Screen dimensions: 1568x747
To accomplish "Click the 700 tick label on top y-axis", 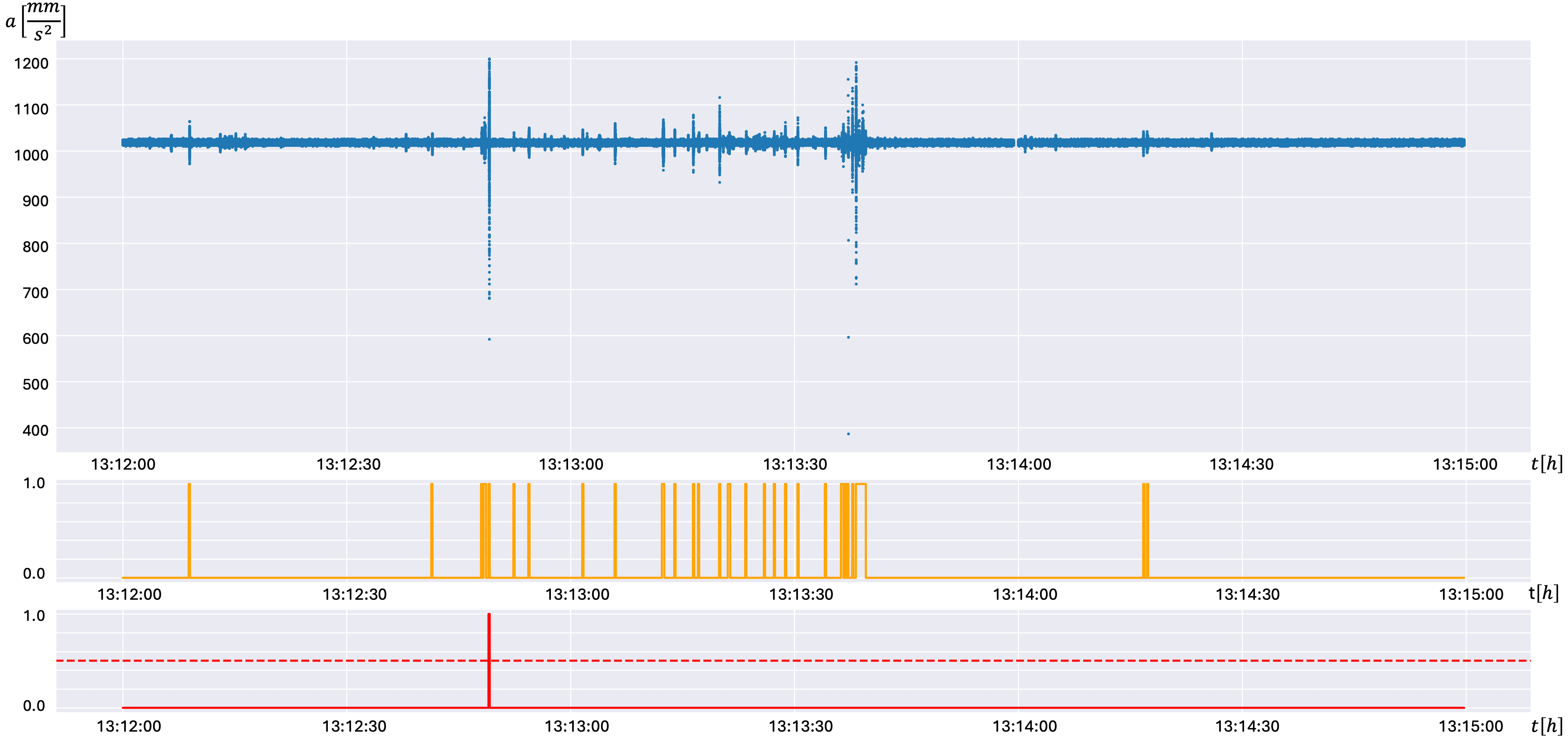I will (35, 293).
